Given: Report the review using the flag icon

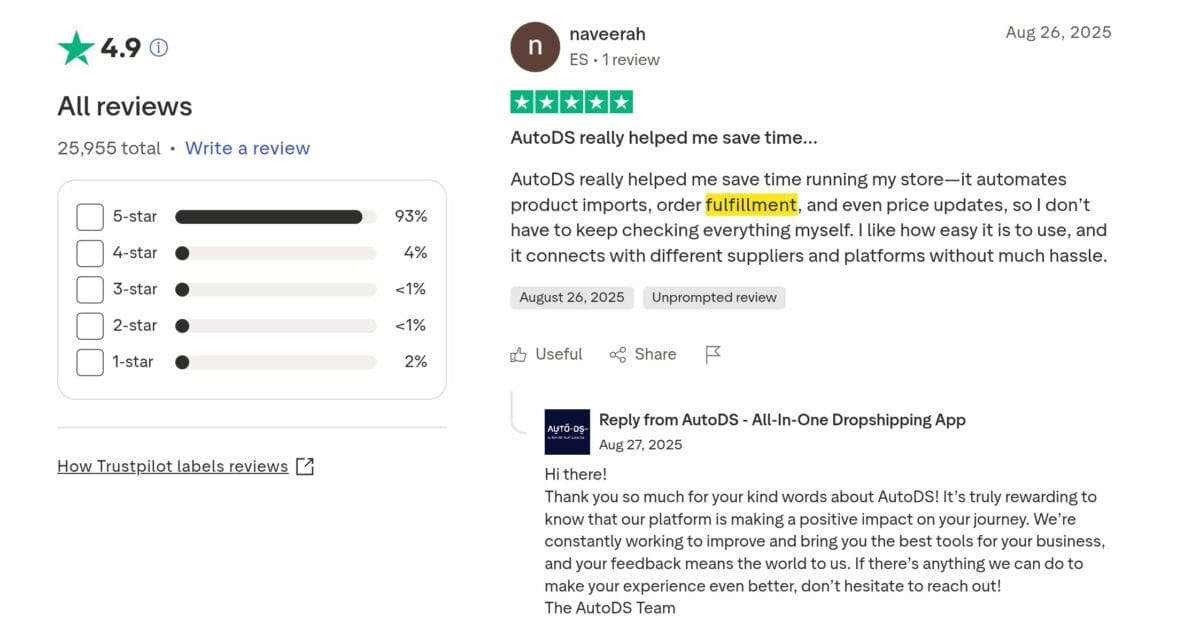Looking at the screenshot, I should (713, 353).
